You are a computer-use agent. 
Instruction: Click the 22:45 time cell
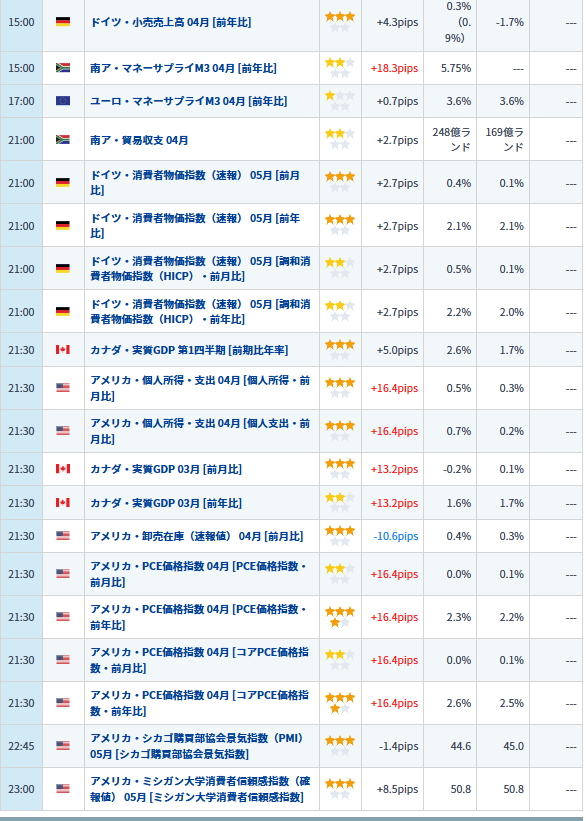[21, 746]
